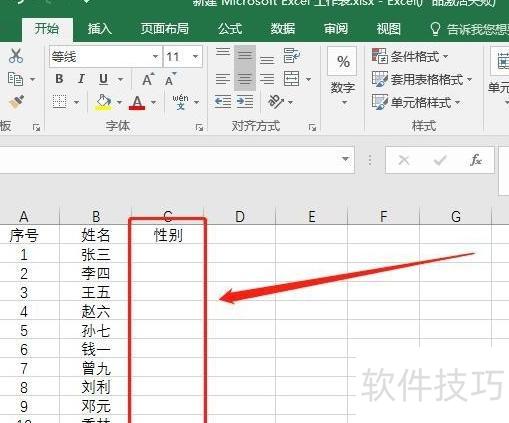Click the cell containing 刘利
The width and height of the screenshot is (509, 423).
point(96,387)
